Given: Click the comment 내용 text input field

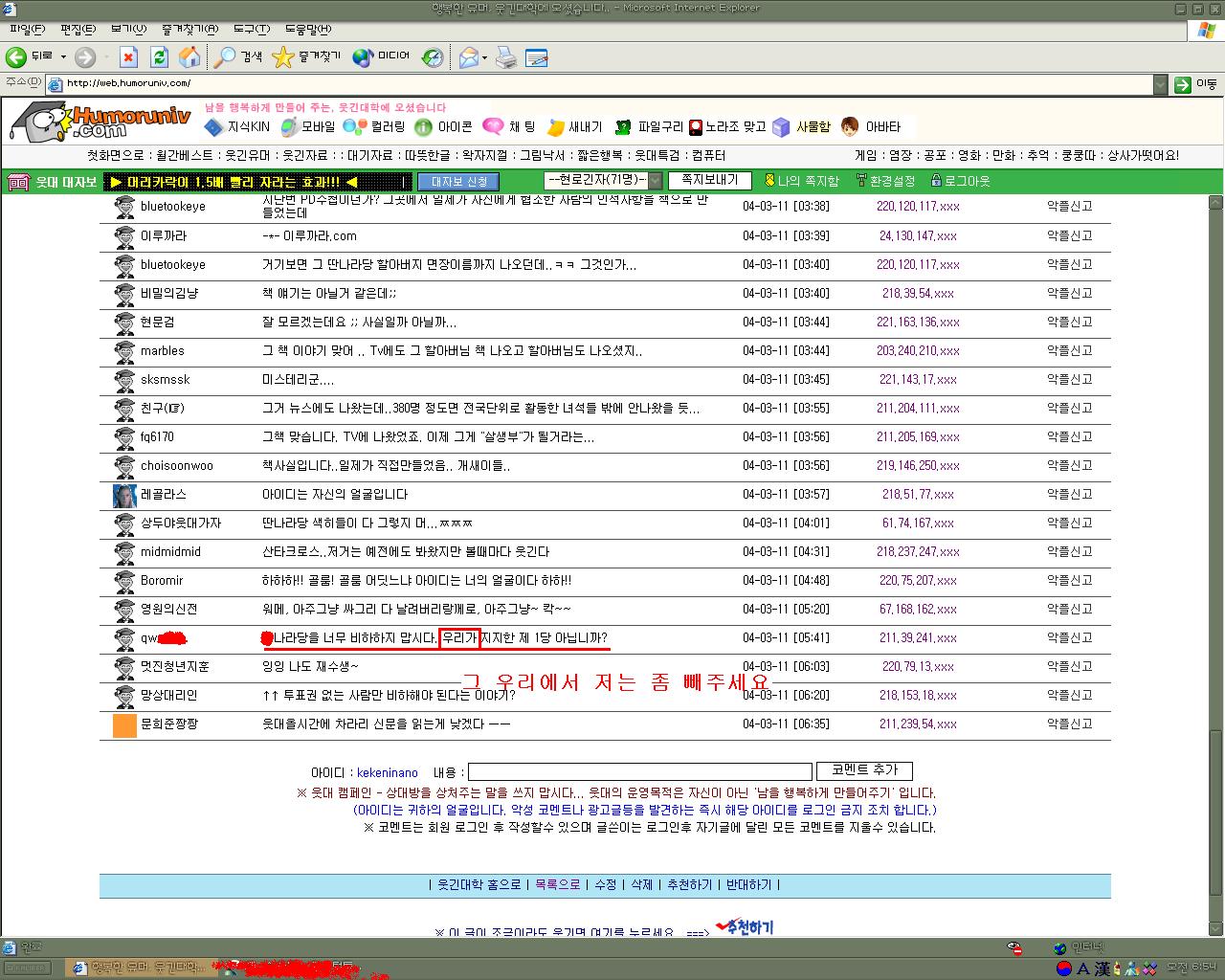Looking at the screenshot, I should coord(639,771).
